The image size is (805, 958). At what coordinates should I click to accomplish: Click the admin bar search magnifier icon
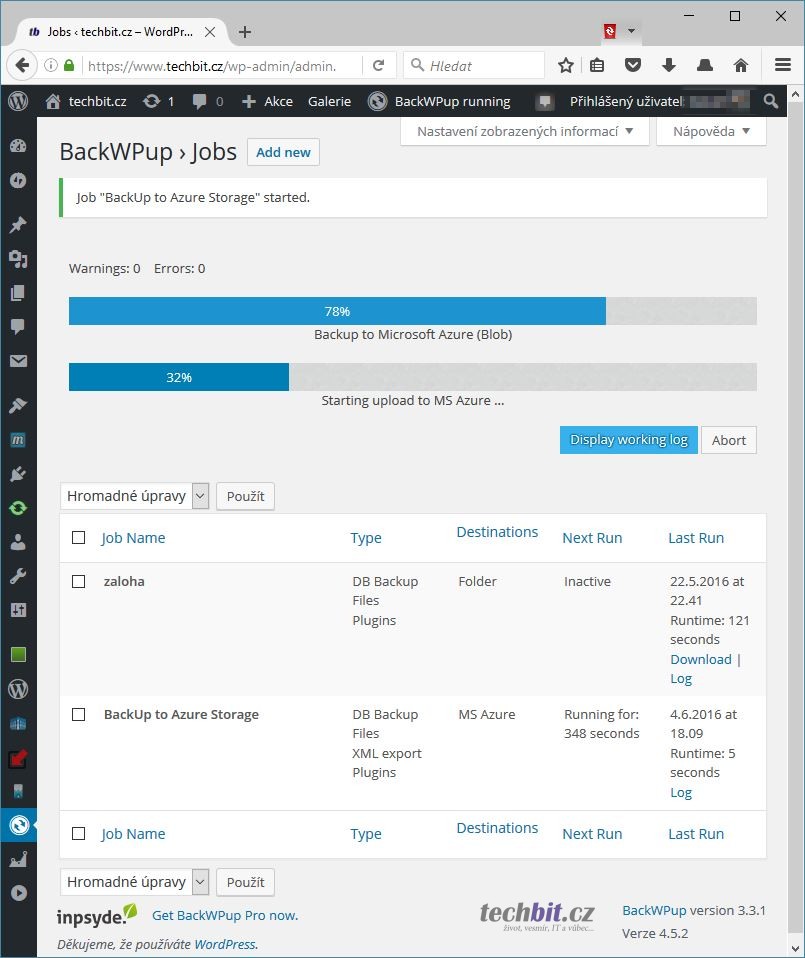770,101
